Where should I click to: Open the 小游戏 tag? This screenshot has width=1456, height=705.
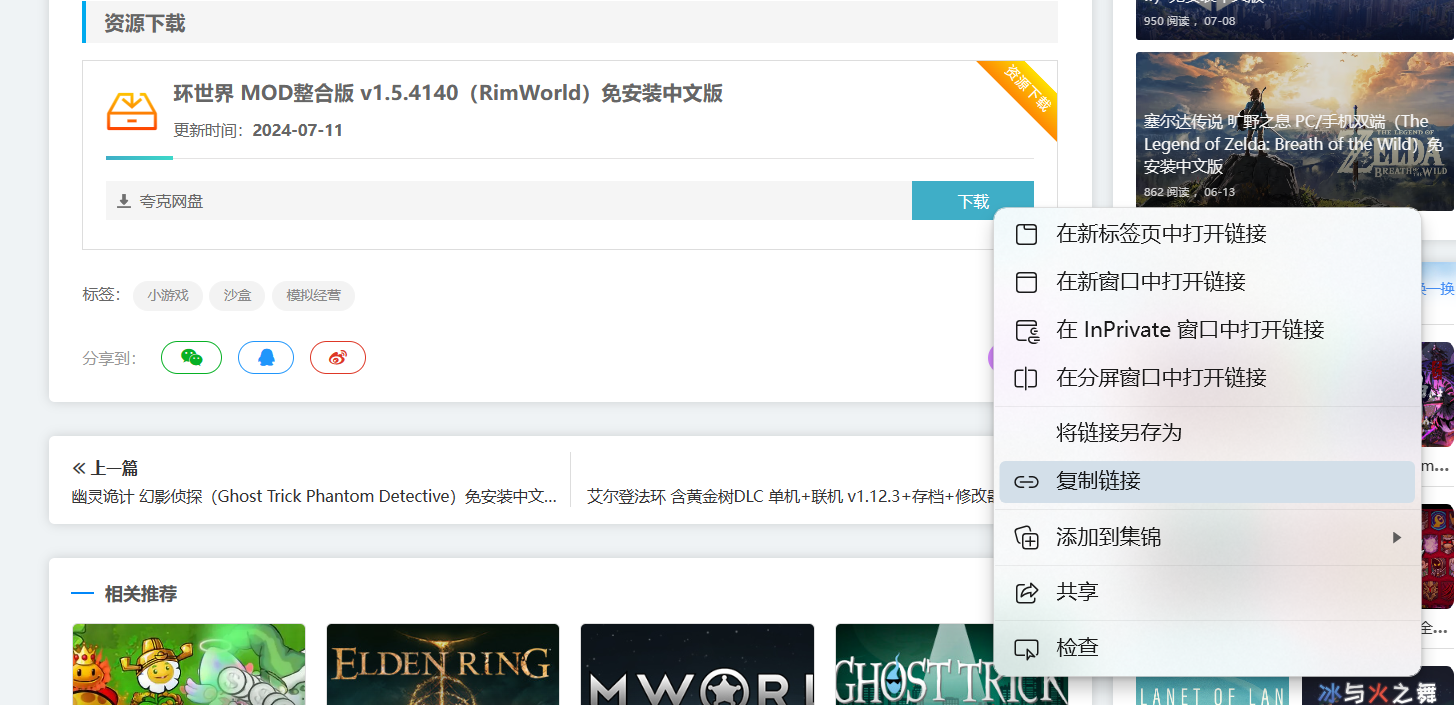coord(168,296)
